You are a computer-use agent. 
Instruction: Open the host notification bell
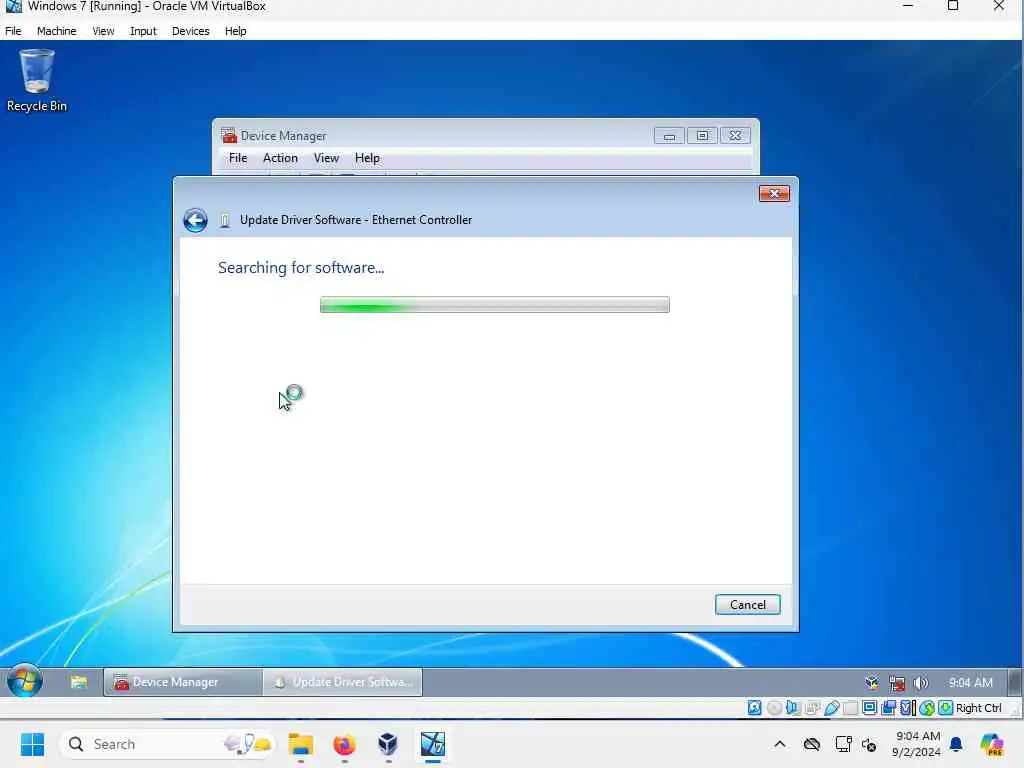tap(956, 744)
